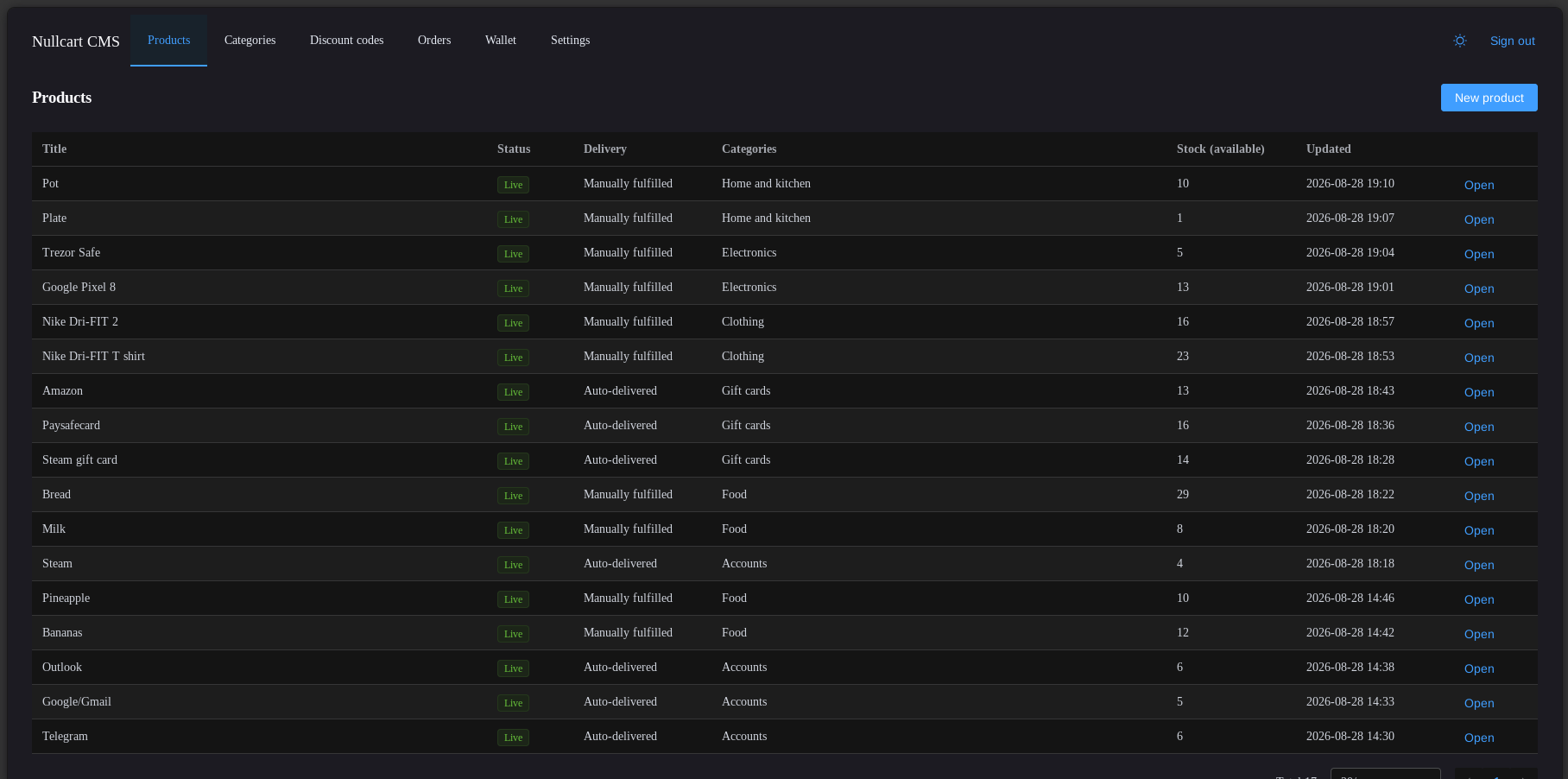Click Auto-delivered in the Amazon row
This screenshot has height=779, width=1568.
coord(620,390)
